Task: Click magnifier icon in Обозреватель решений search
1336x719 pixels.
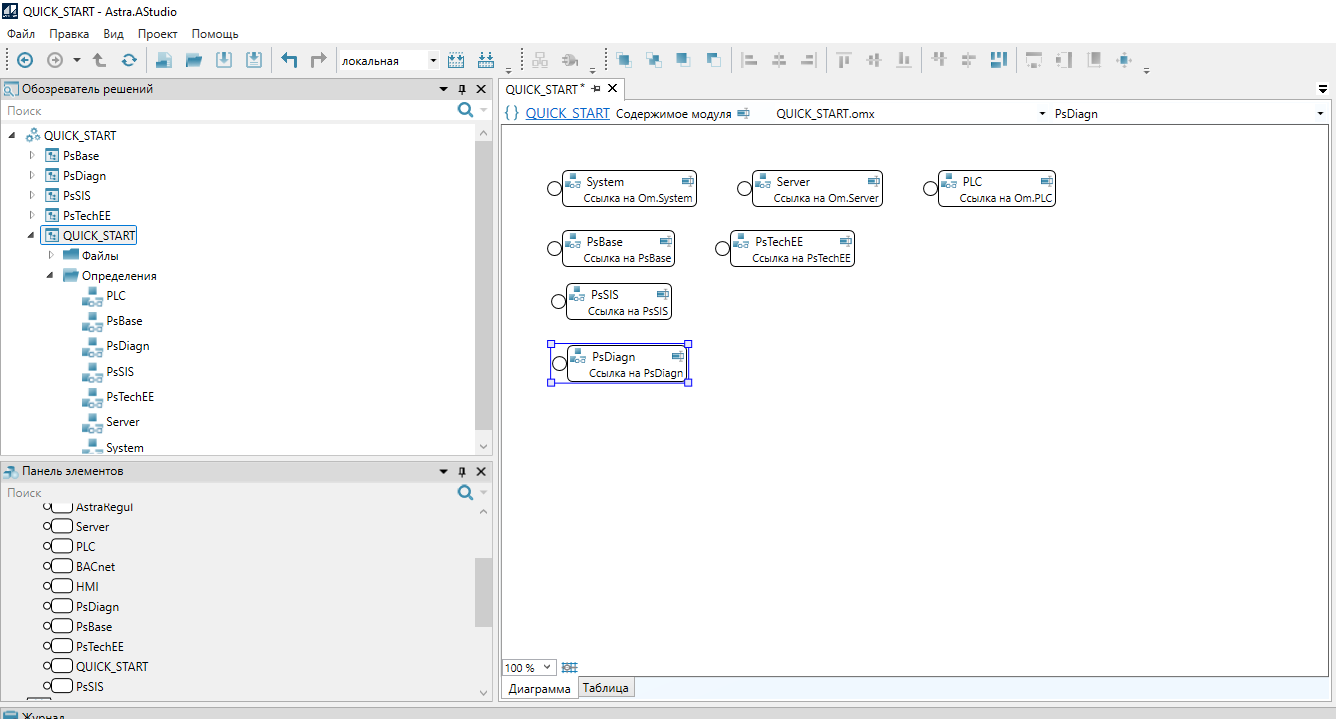Action: tap(465, 110)
